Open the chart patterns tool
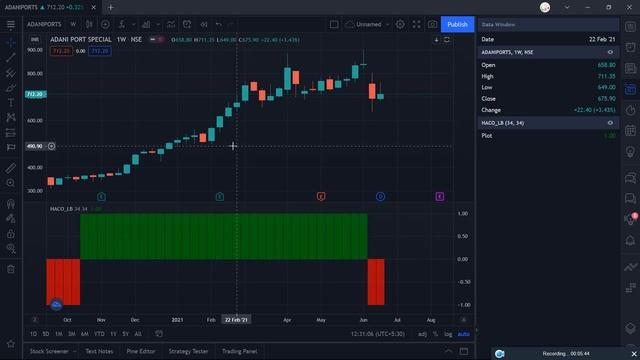 point(11,118)
